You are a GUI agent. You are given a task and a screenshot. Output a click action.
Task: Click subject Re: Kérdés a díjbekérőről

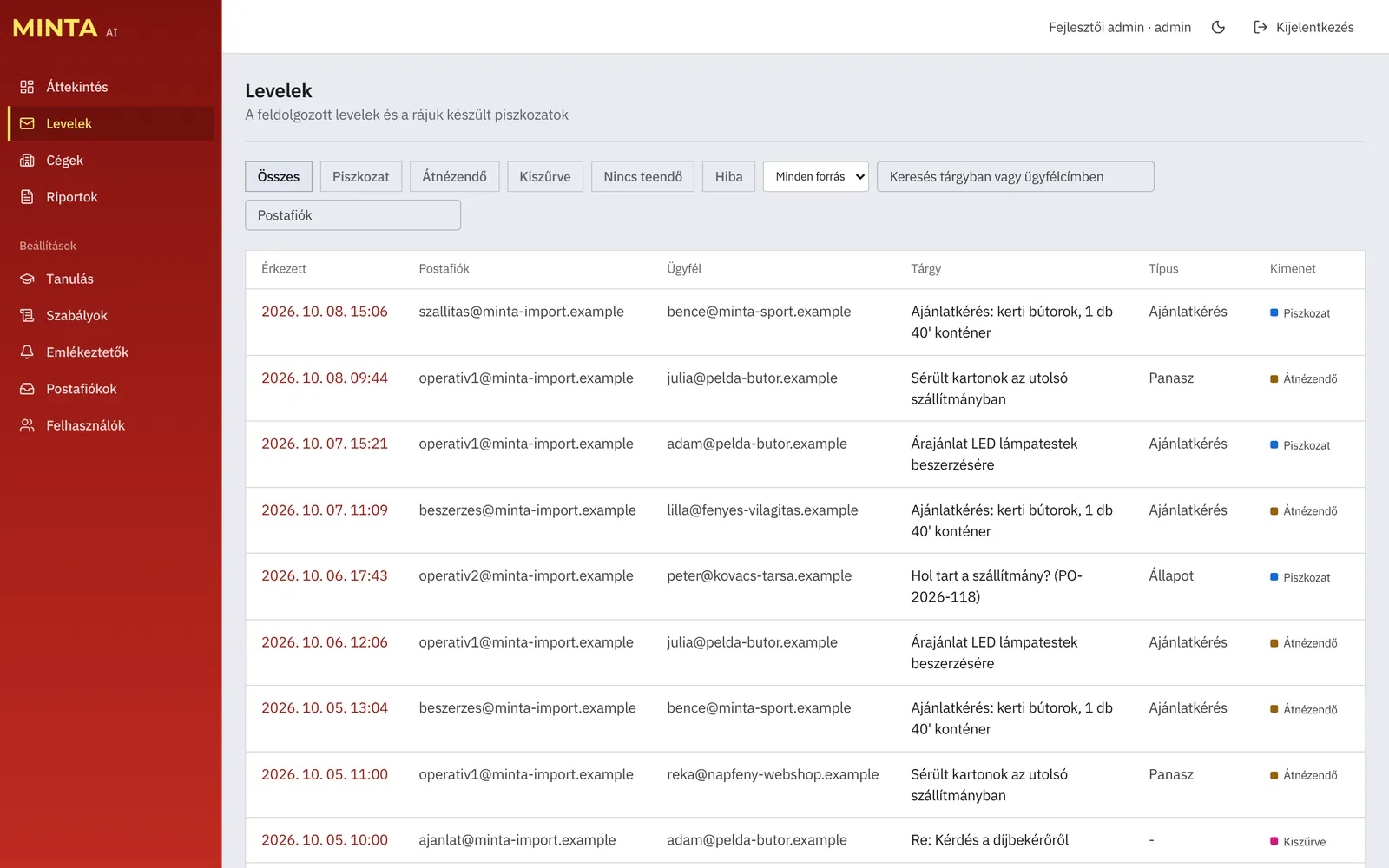990,840
